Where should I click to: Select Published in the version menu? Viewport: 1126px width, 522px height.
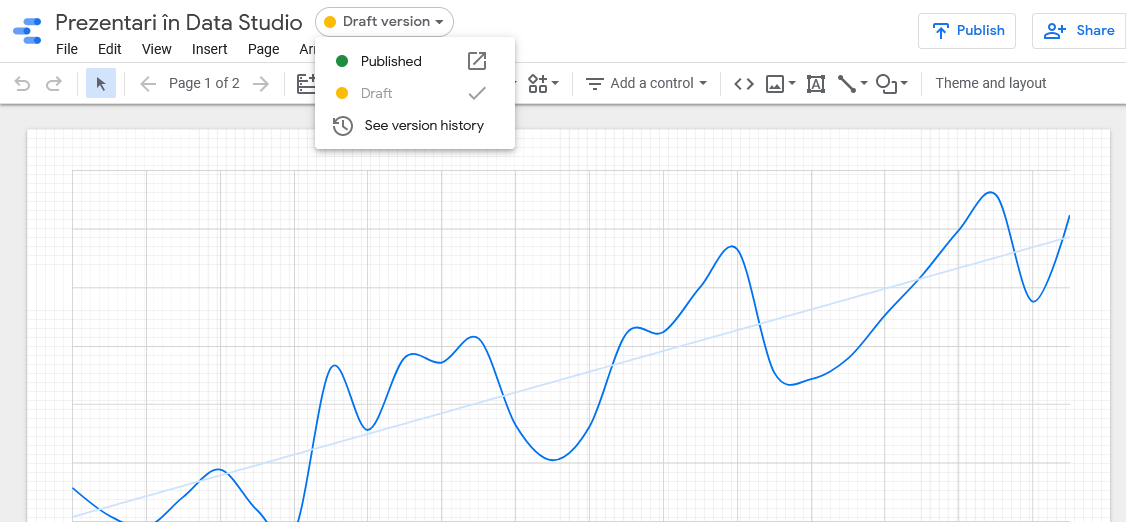pos(414,61)
